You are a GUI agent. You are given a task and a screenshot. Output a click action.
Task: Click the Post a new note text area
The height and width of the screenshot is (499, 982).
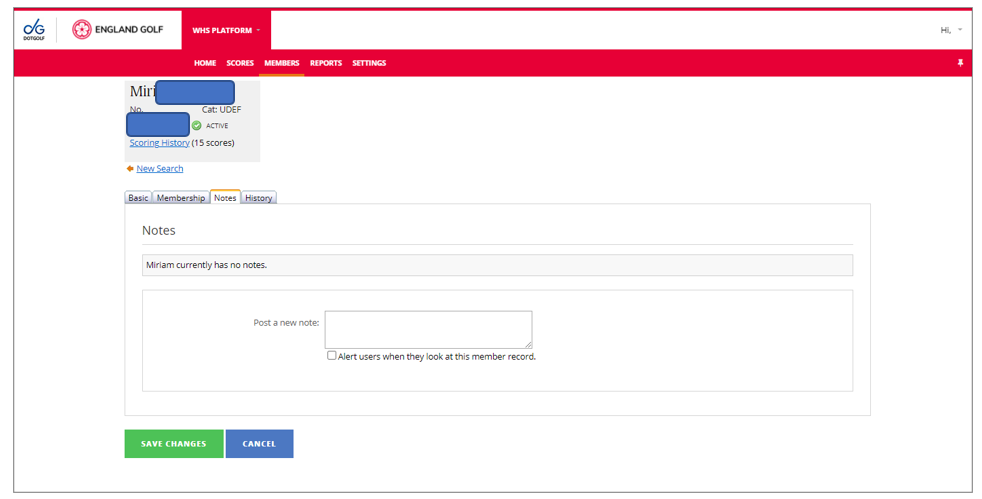(x=428, y=329)
